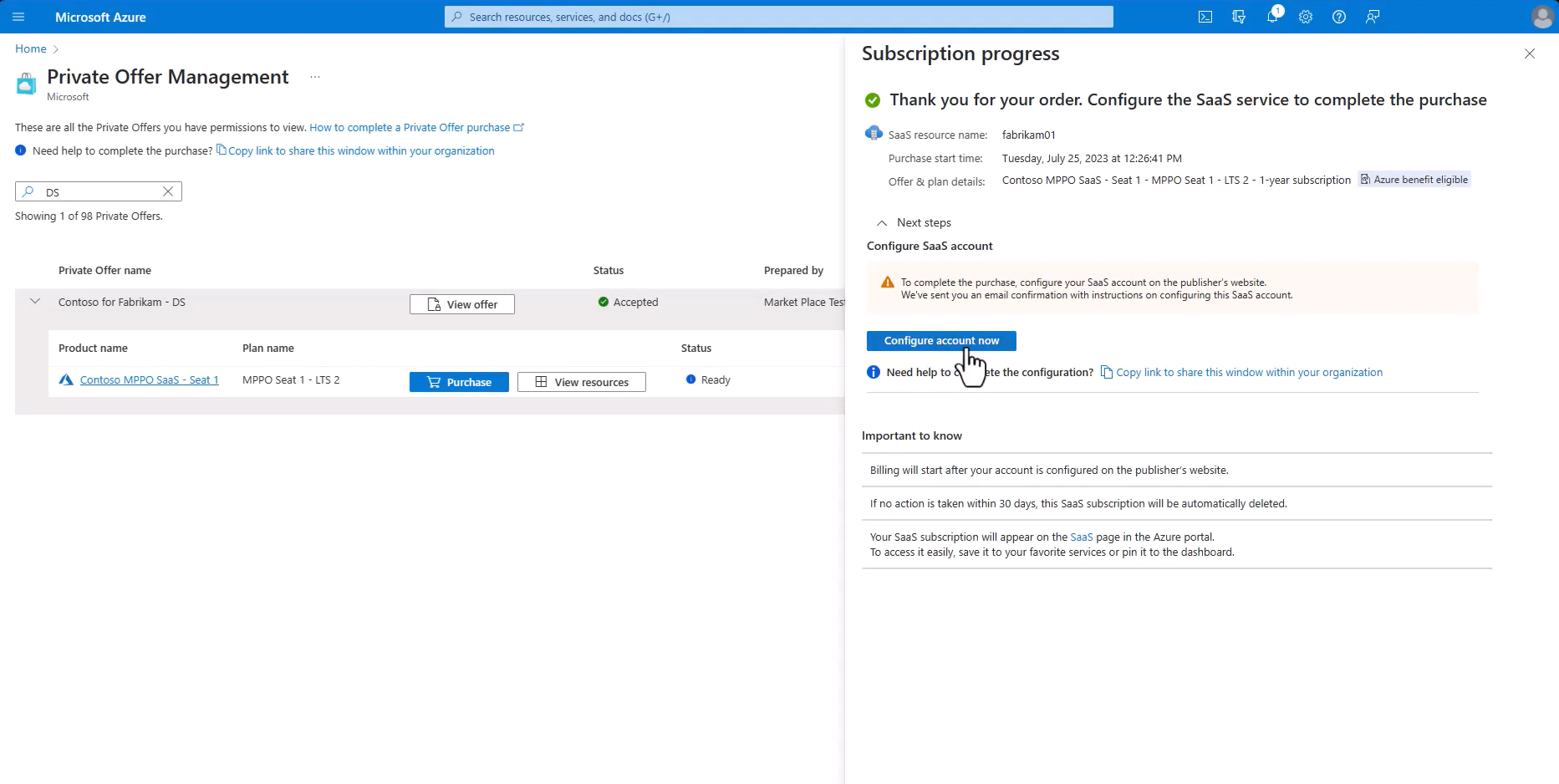Viewport: 1559px width, 784px height.
Task: Click the Azure benefit eligible badge
Action: coord(1414,180)
